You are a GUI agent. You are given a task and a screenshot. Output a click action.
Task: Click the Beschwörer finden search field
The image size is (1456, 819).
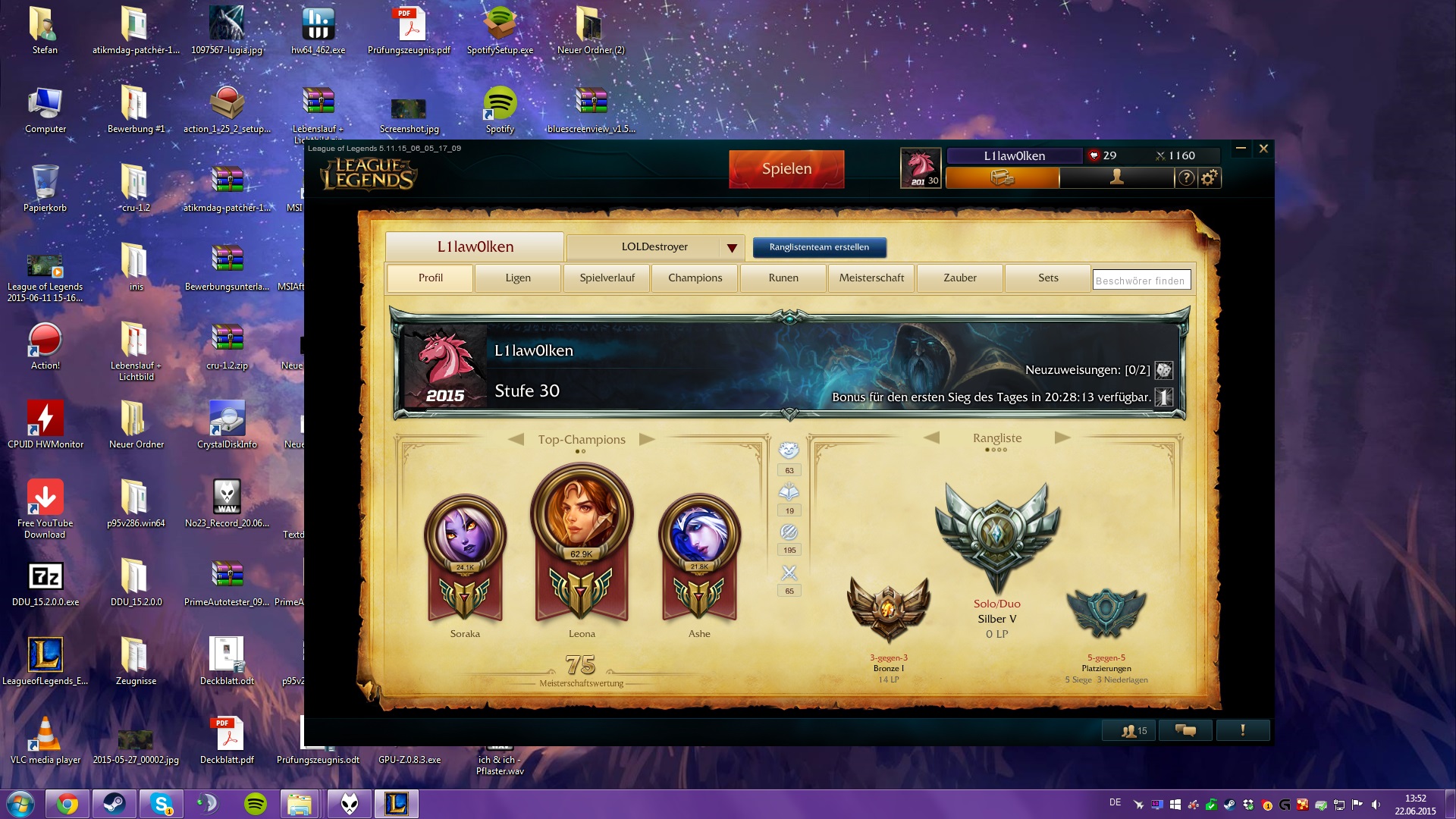point(1141,281)
